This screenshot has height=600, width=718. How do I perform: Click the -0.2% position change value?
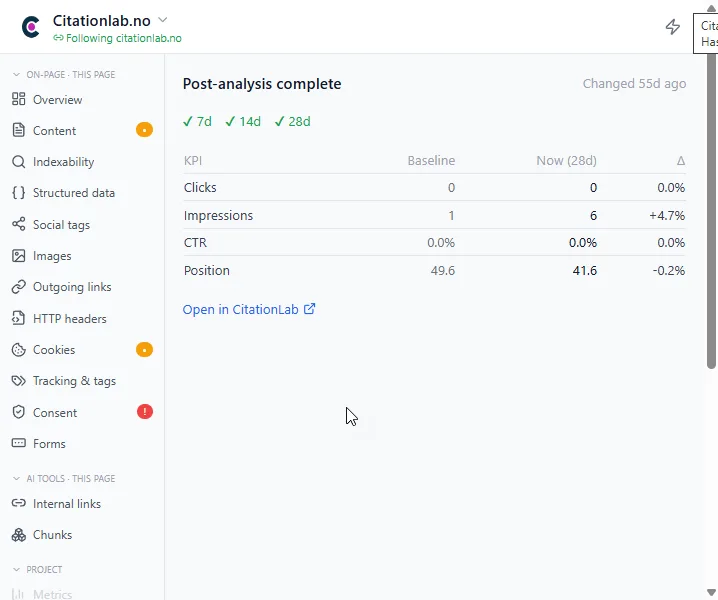tap(669, 270)
